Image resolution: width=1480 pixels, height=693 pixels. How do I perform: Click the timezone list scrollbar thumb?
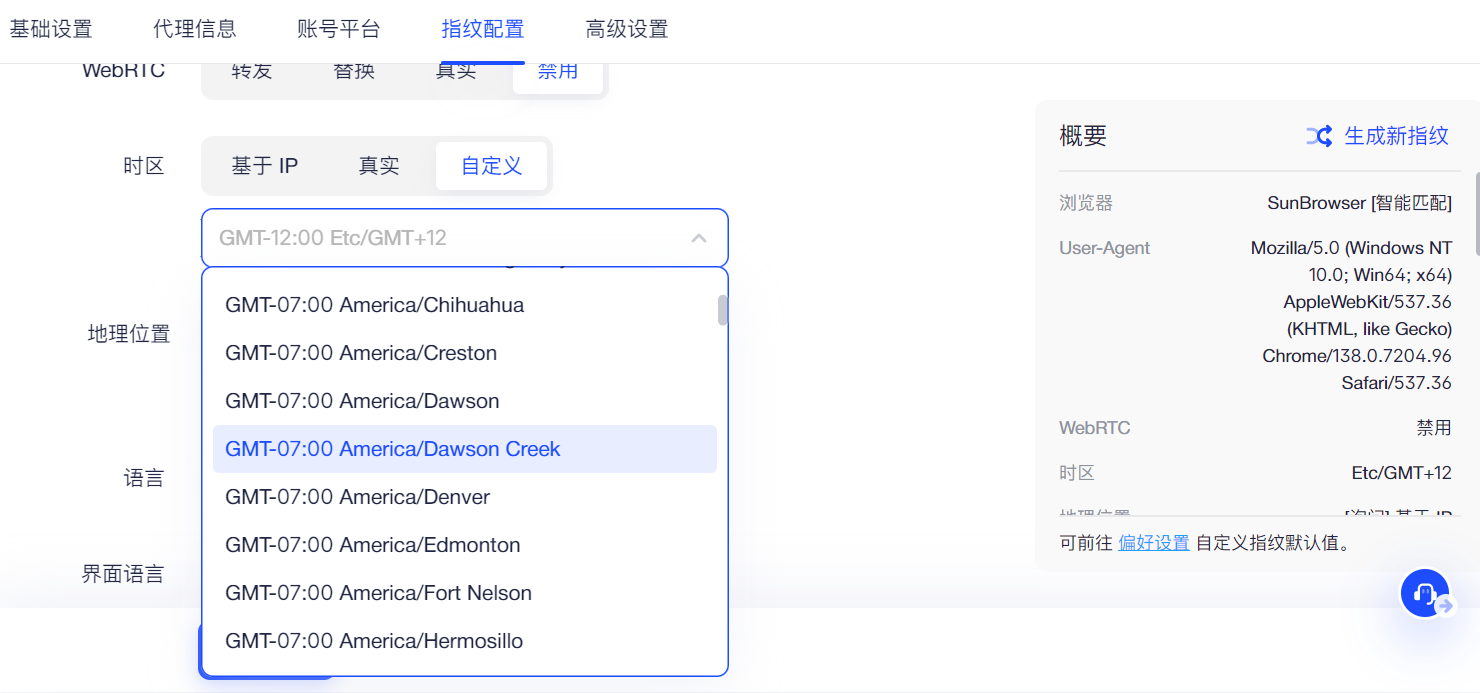pos(722,311)
